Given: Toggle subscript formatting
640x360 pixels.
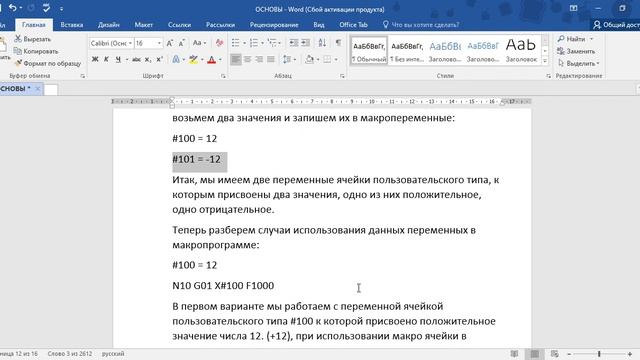Looking at the screenshot, I should point(148,60).
